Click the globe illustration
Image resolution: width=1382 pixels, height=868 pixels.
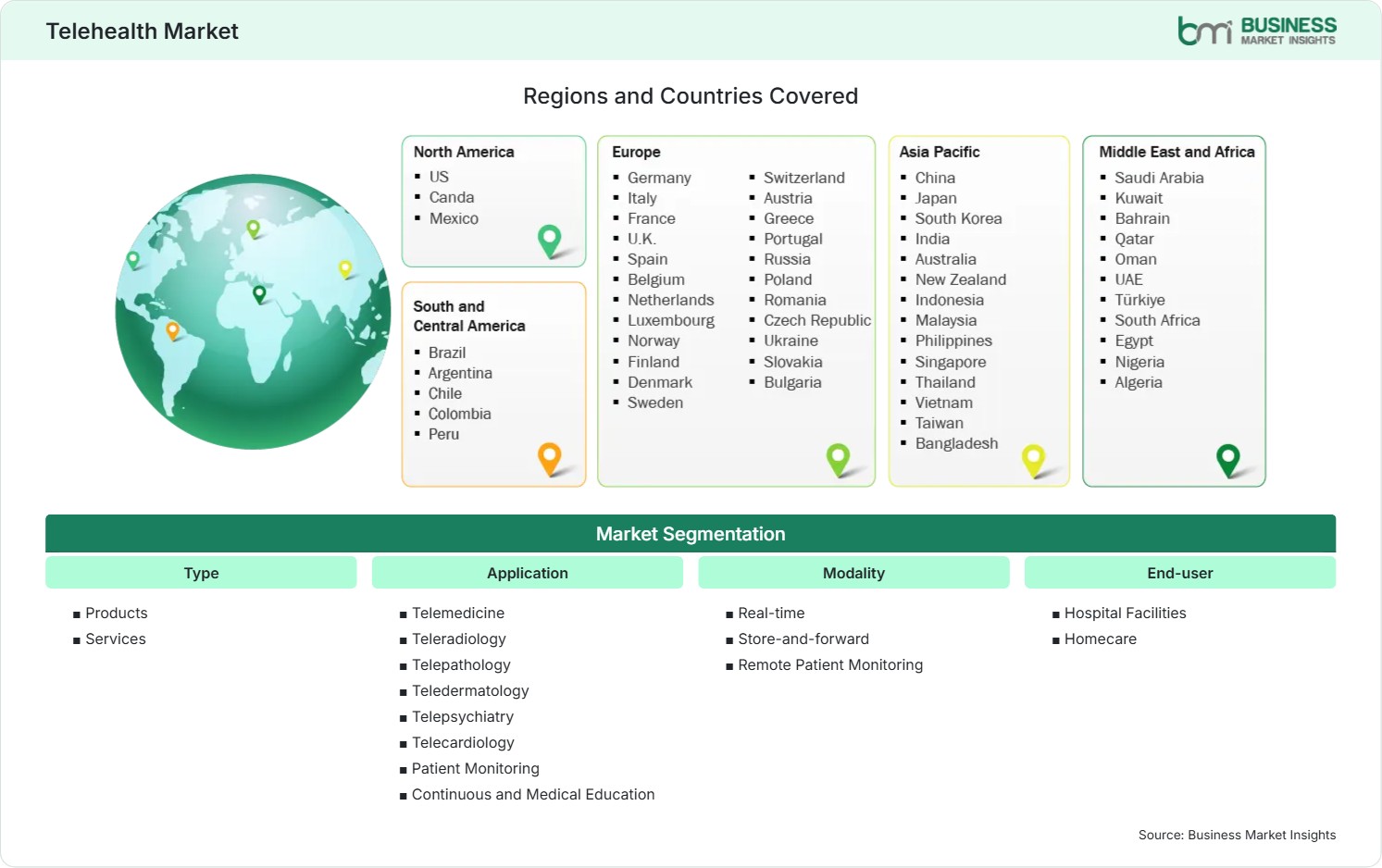tap(253, 312)
